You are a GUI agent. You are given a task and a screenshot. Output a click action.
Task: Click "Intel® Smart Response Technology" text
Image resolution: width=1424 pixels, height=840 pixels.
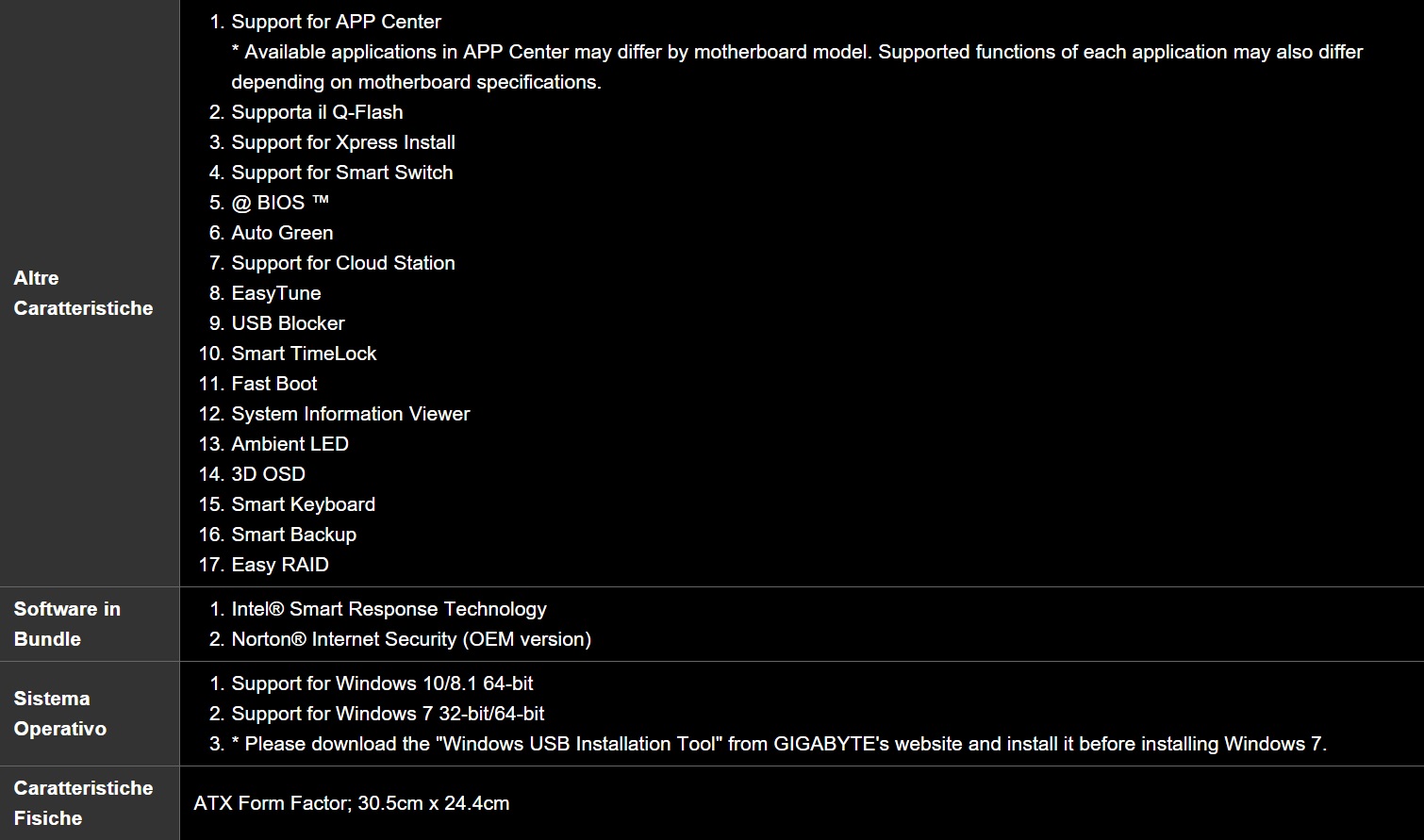coord(389,609)
